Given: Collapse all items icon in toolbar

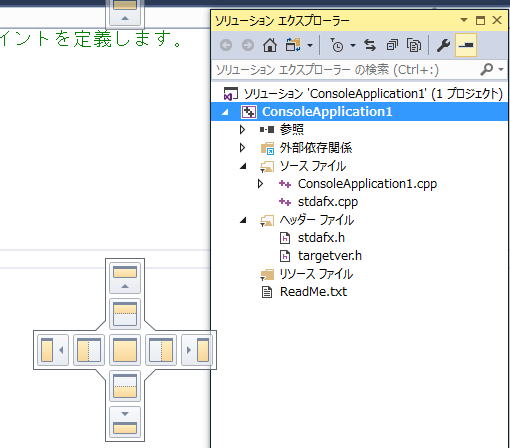Looking at the screenshot, I should pos(392,45).
